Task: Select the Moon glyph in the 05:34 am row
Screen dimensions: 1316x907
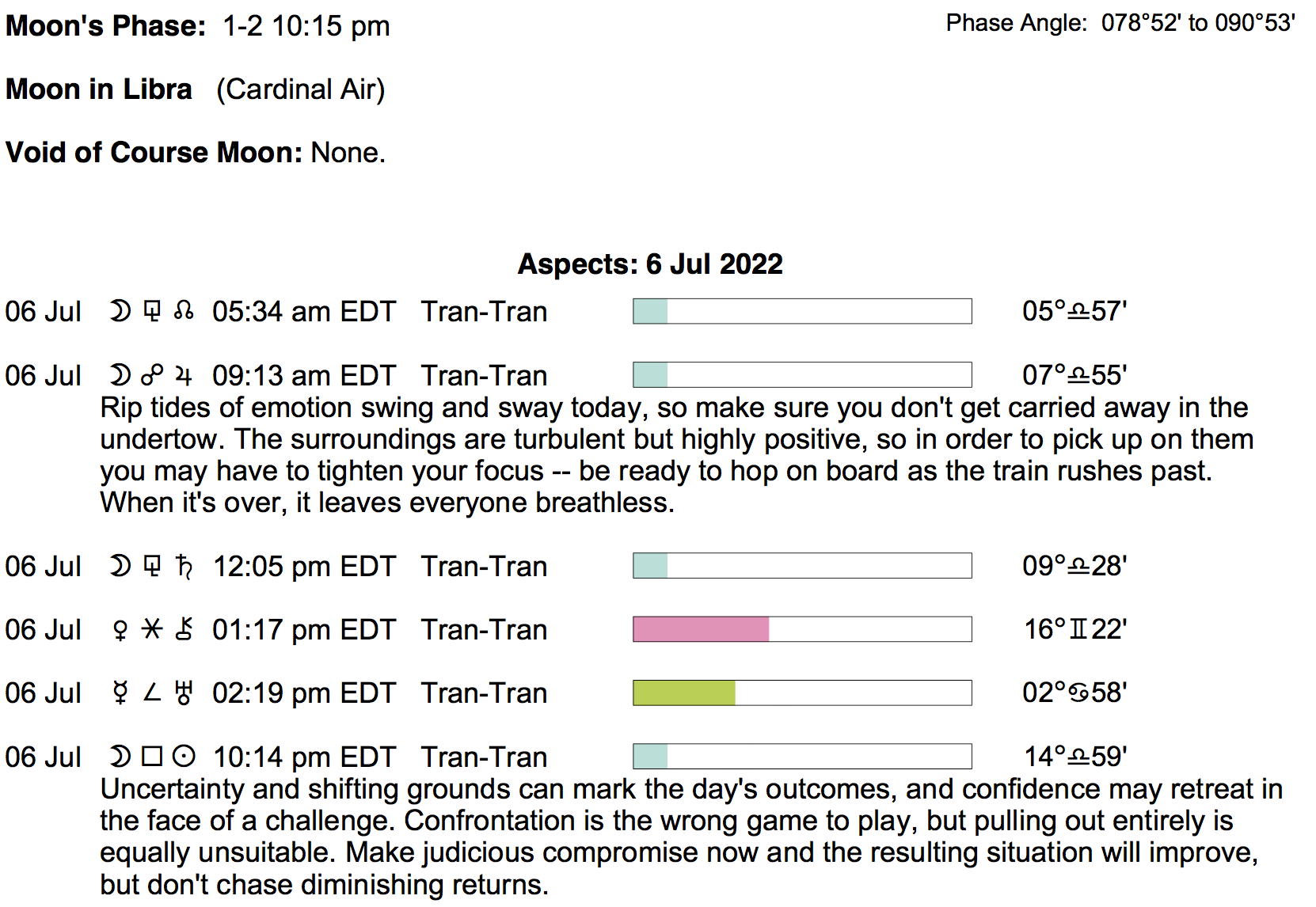Action: (x=120, y=311)
